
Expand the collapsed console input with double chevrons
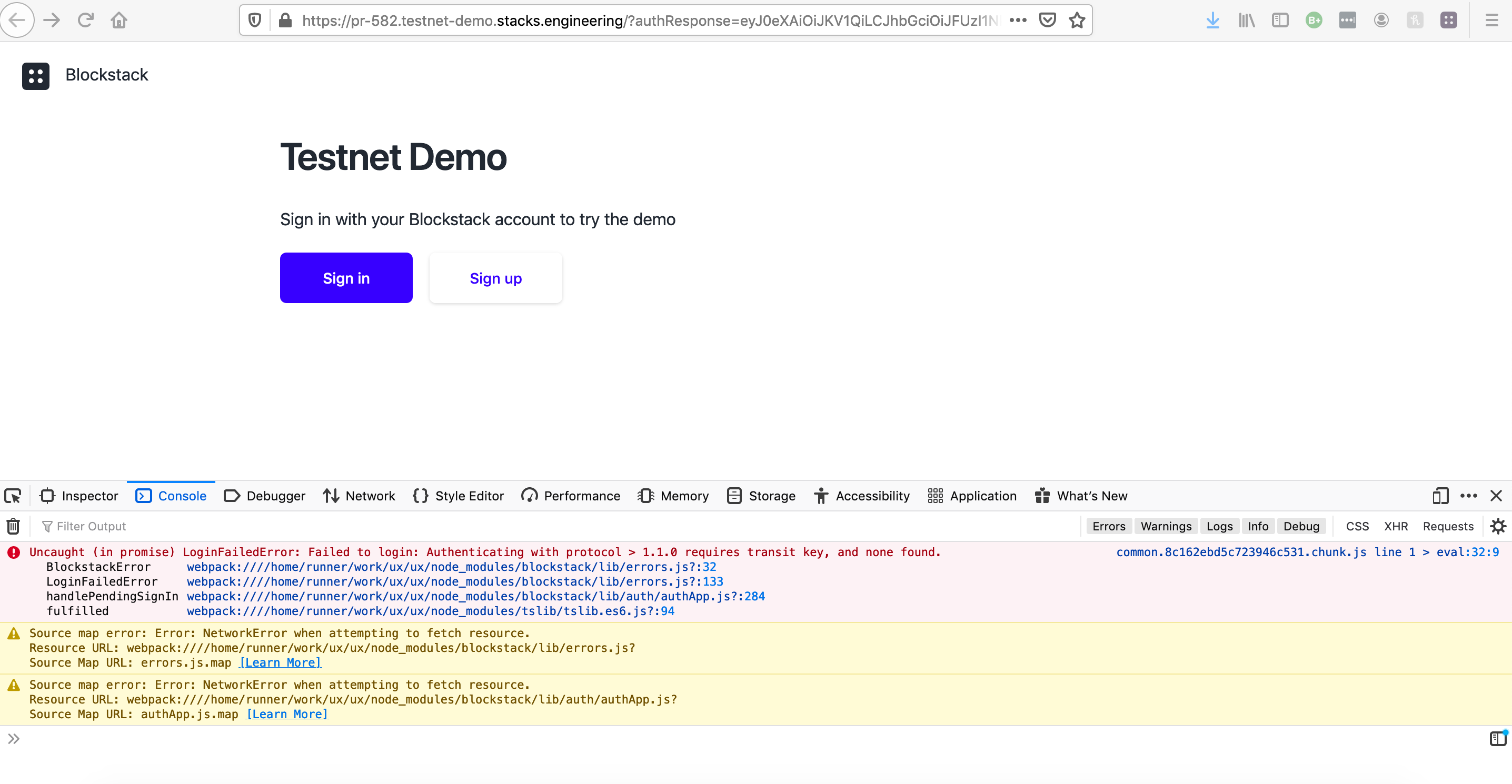point(13,739)
